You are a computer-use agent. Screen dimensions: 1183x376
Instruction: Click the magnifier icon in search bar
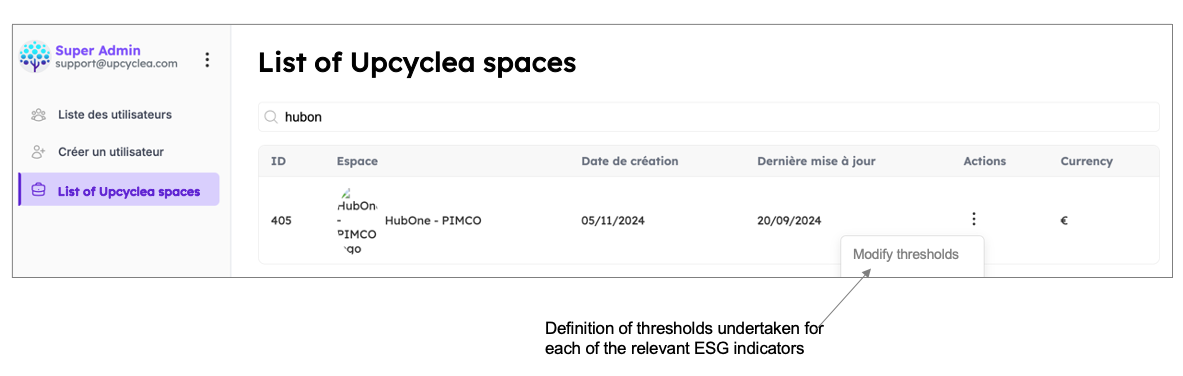pyautogui.click(x=271, y=117)
